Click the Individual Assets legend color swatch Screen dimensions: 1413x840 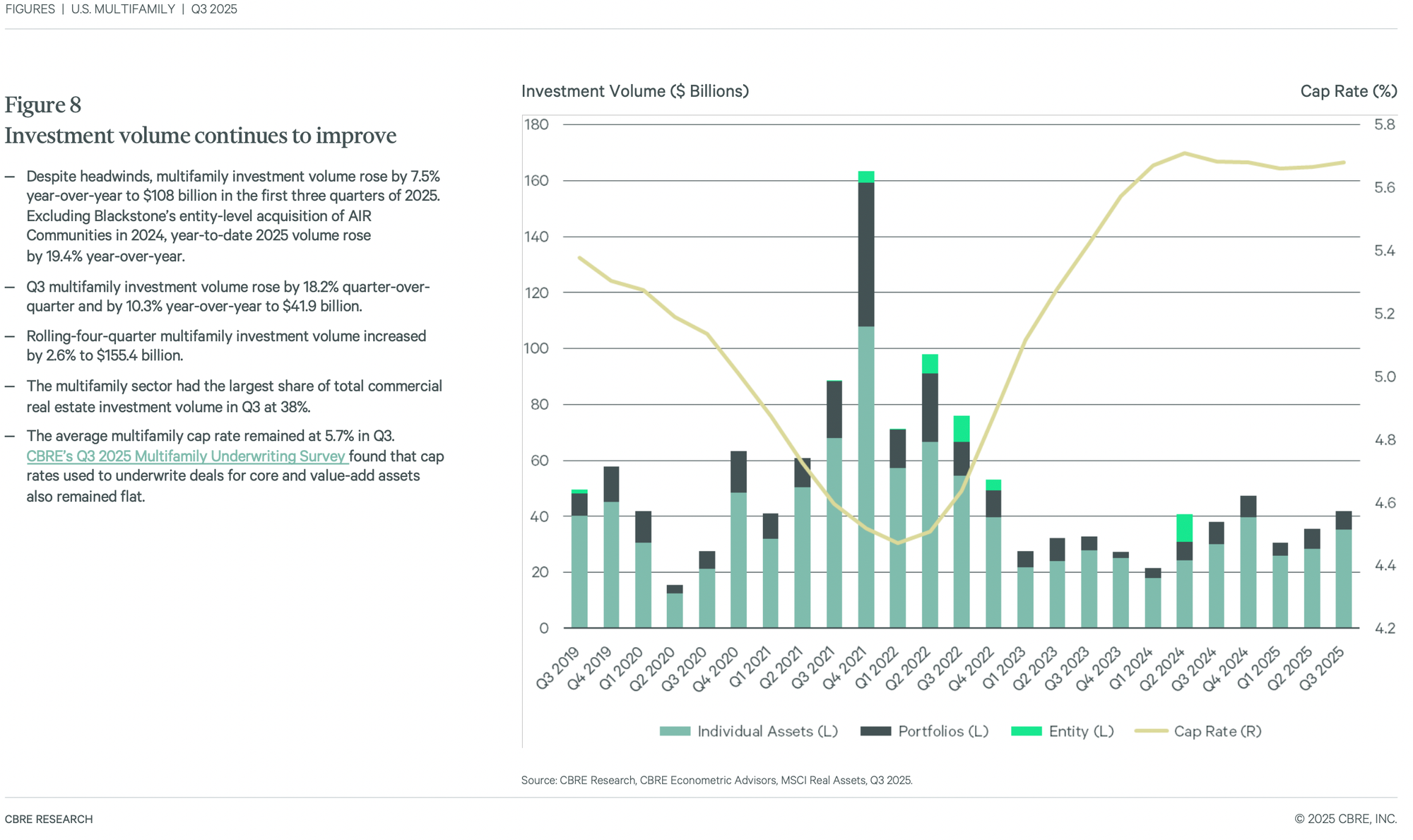click(x=674, y=731)
